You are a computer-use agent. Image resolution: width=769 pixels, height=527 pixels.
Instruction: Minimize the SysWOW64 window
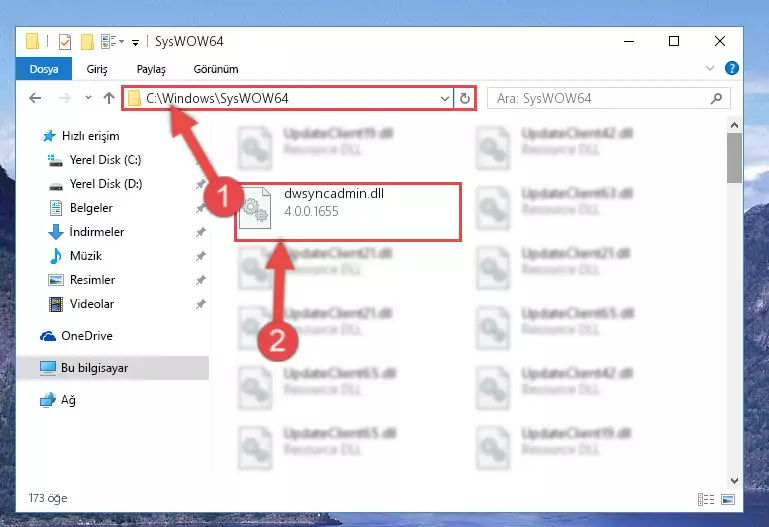629,42
